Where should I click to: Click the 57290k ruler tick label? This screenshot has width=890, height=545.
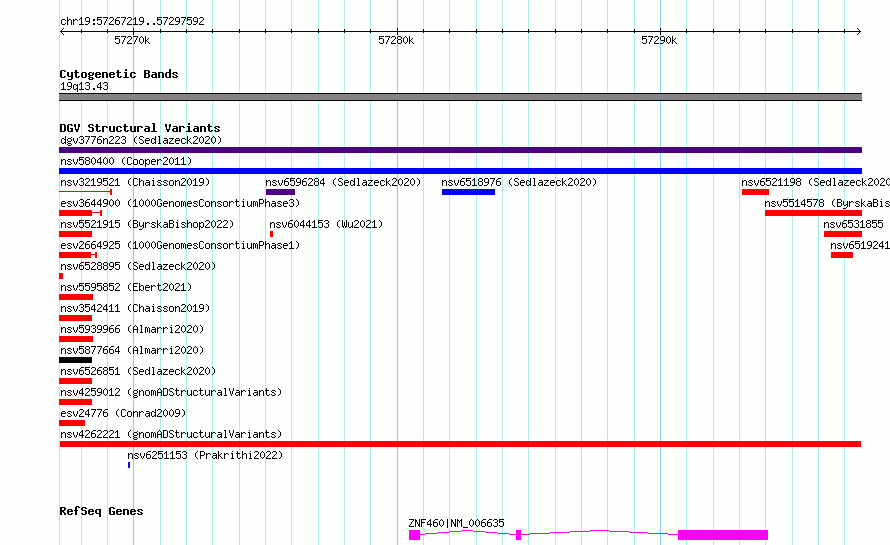659,40
